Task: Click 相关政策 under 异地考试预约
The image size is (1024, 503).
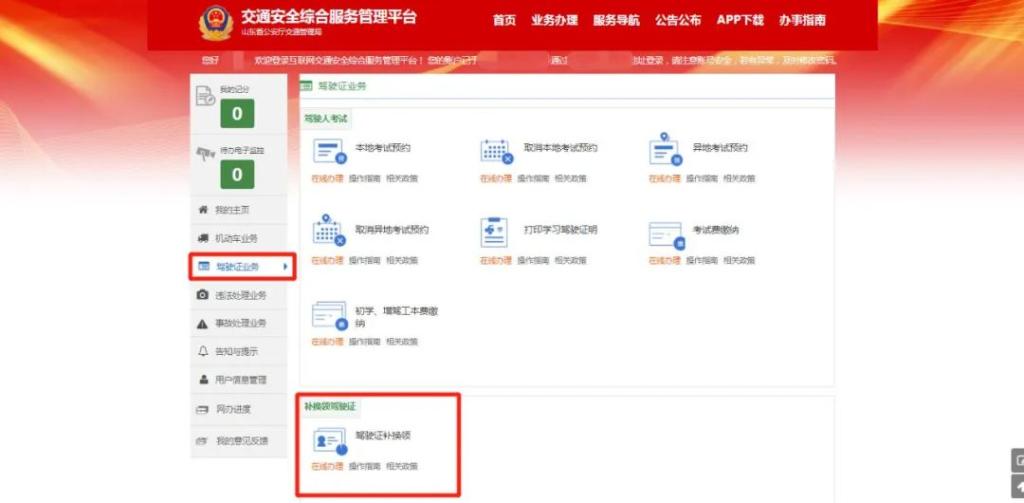Action: click(739, 179)
